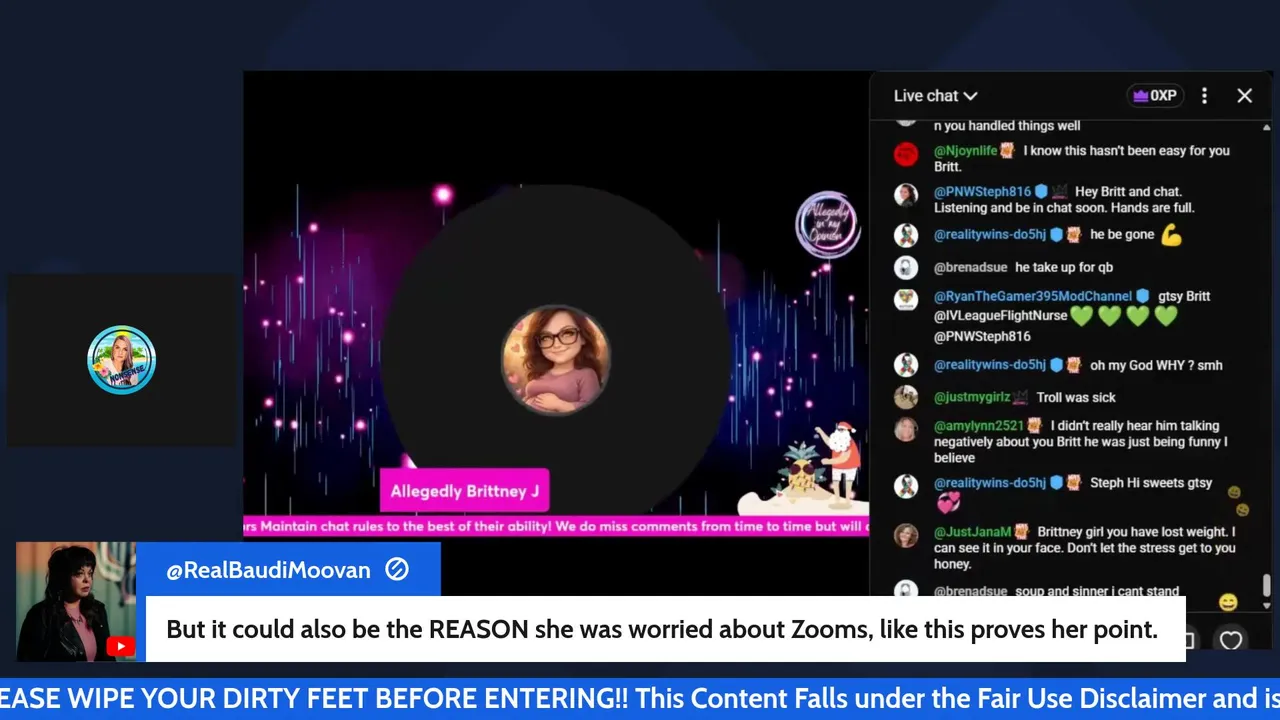Image resolution: width=1280 pixels, height=720 pixels.
Task: Click the @IVLeagueFlightNurse mention
Action: pyautogui.click(x=1000, y=316)
